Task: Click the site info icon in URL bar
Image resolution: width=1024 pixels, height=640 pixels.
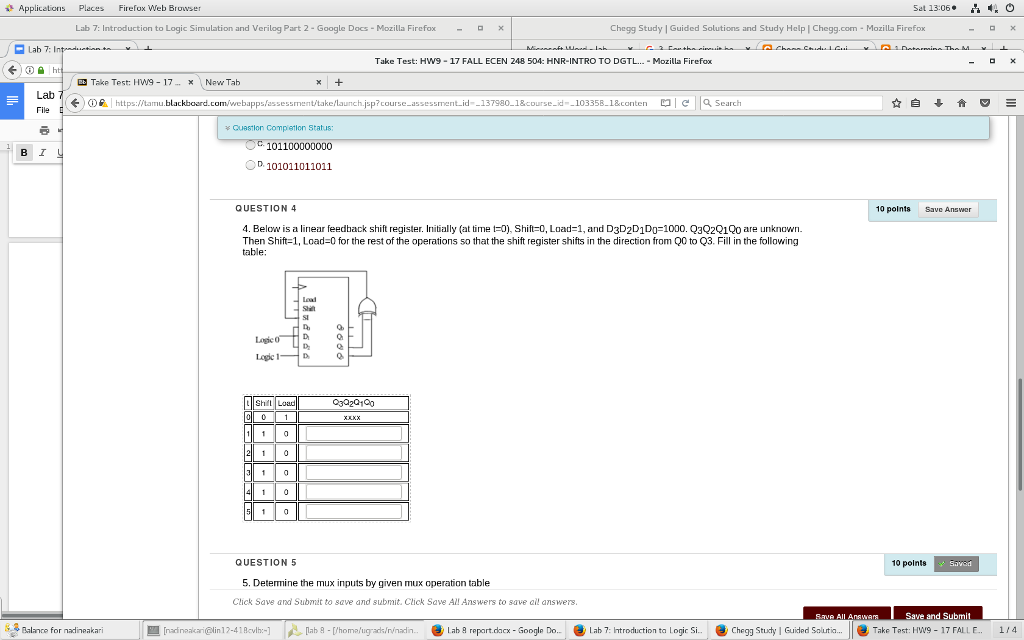Action: 92,103
